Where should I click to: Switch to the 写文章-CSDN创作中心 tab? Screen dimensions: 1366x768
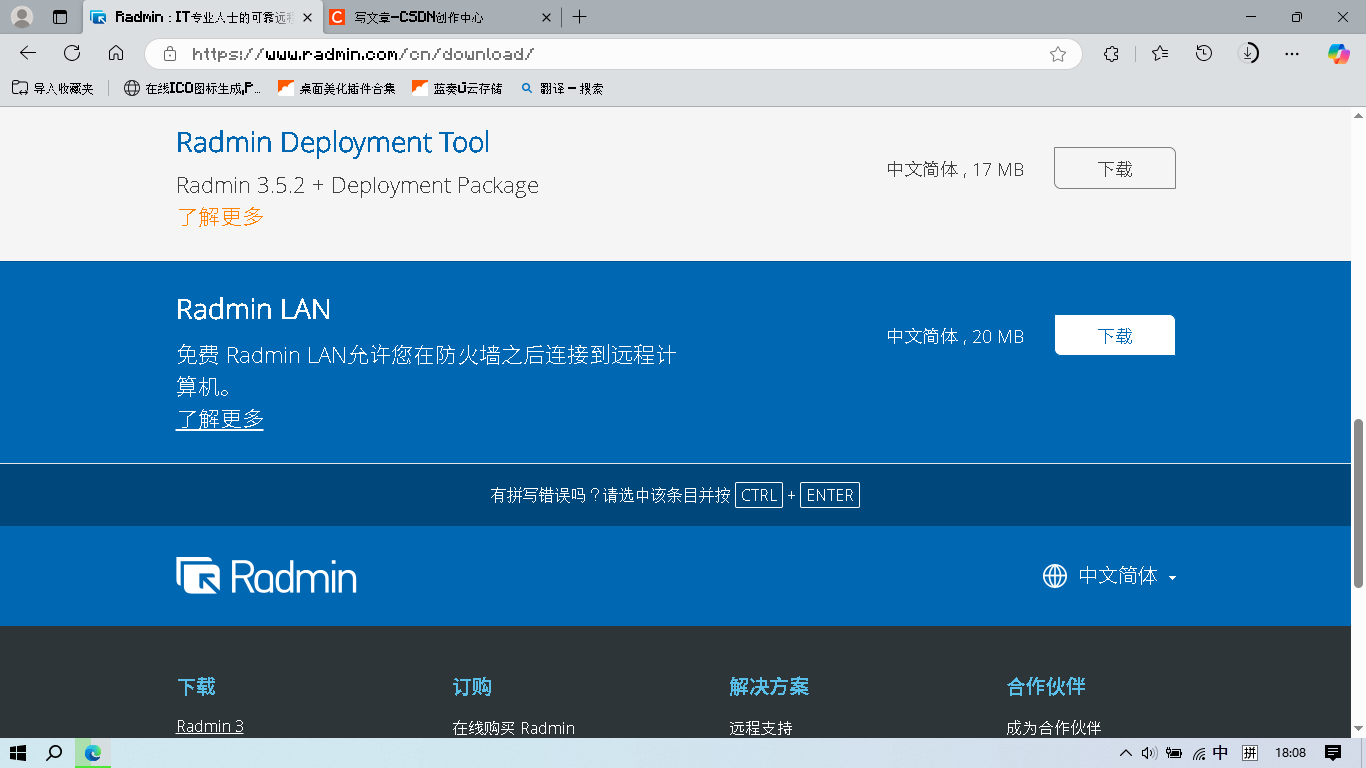441,17
